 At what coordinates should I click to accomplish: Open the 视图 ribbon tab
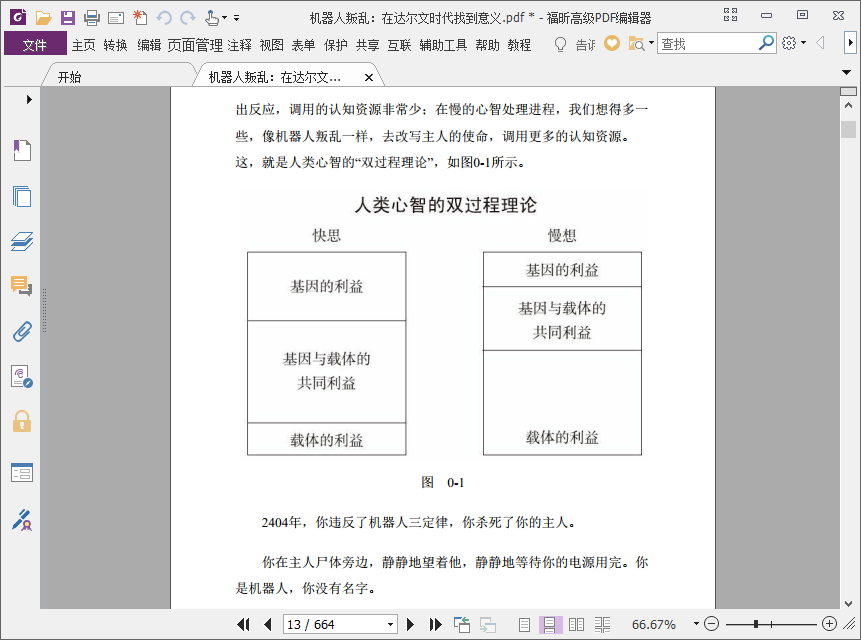click(271, 45)
